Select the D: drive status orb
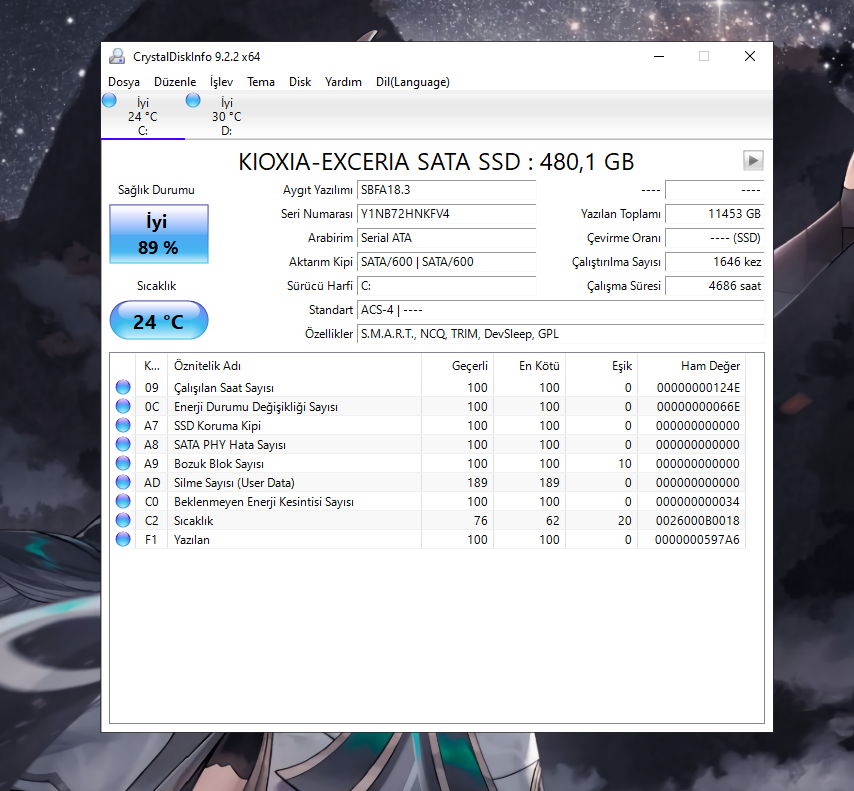Screen dimensions: 854x791 click(193, 100)
